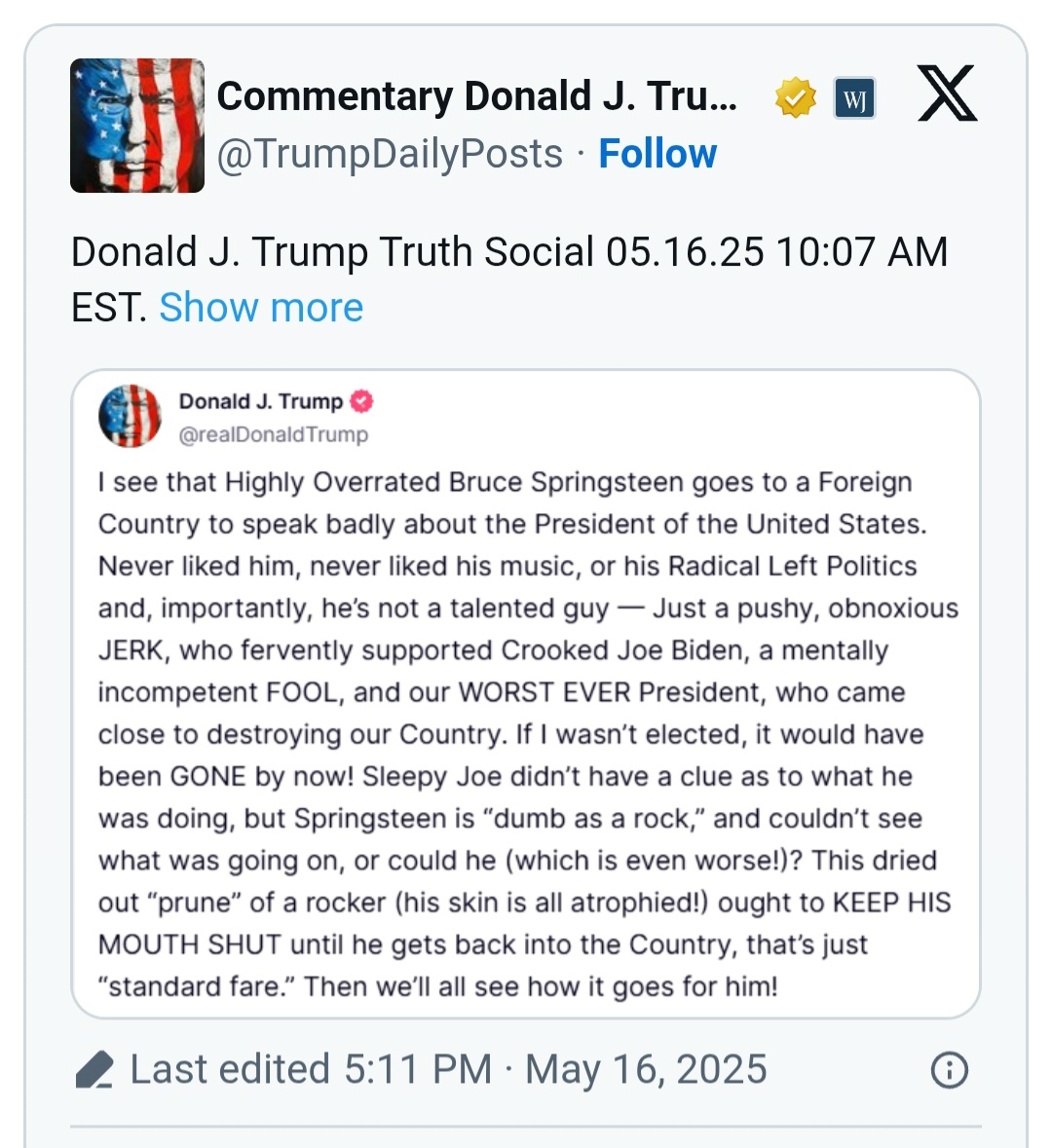
Task: Click the red verified badge beside Donald J. Trump
Action: click(x=362, y=401)
